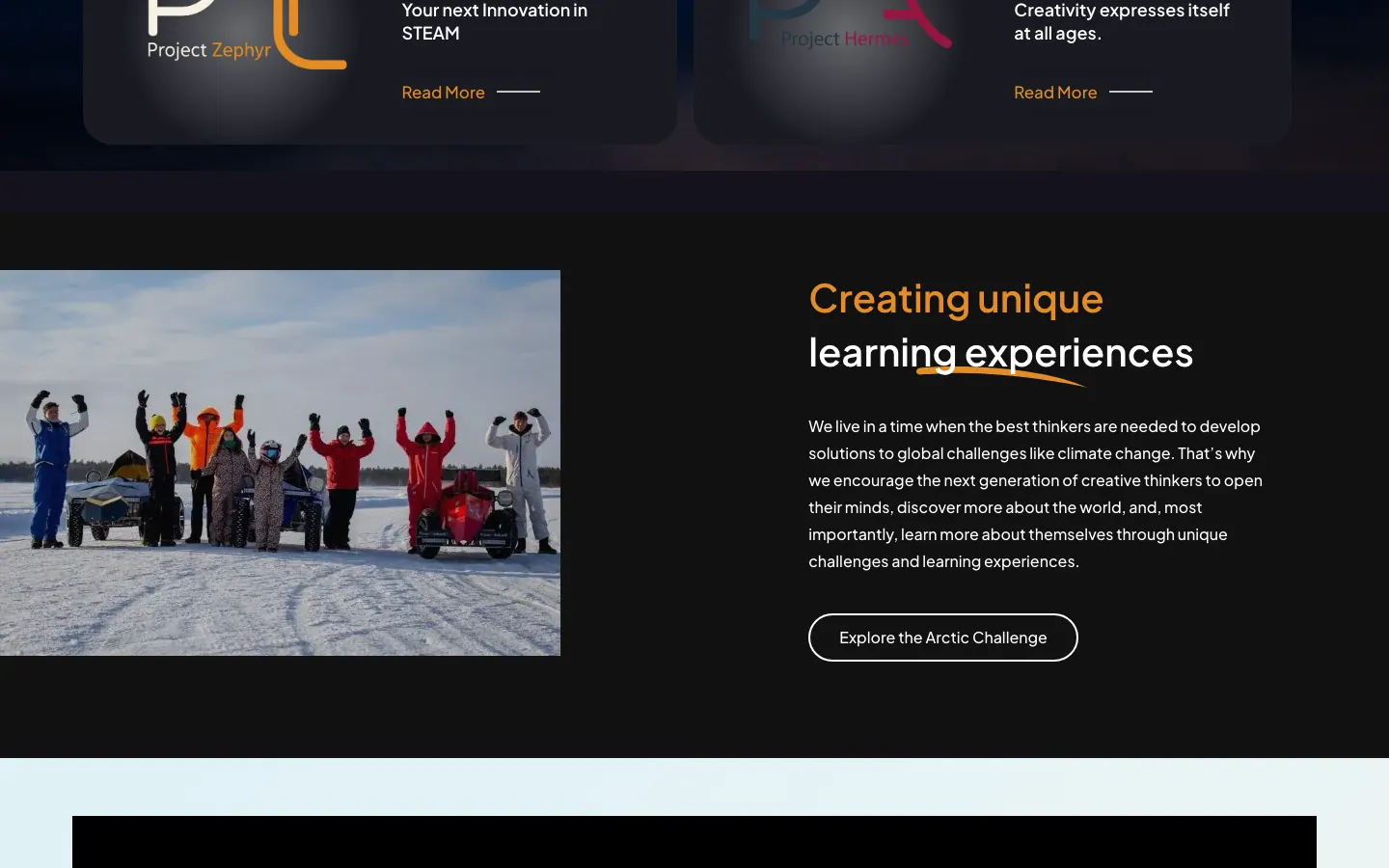Select the 'Creating unique' heading text
The image size is (1389, 868).
point(956,299)
